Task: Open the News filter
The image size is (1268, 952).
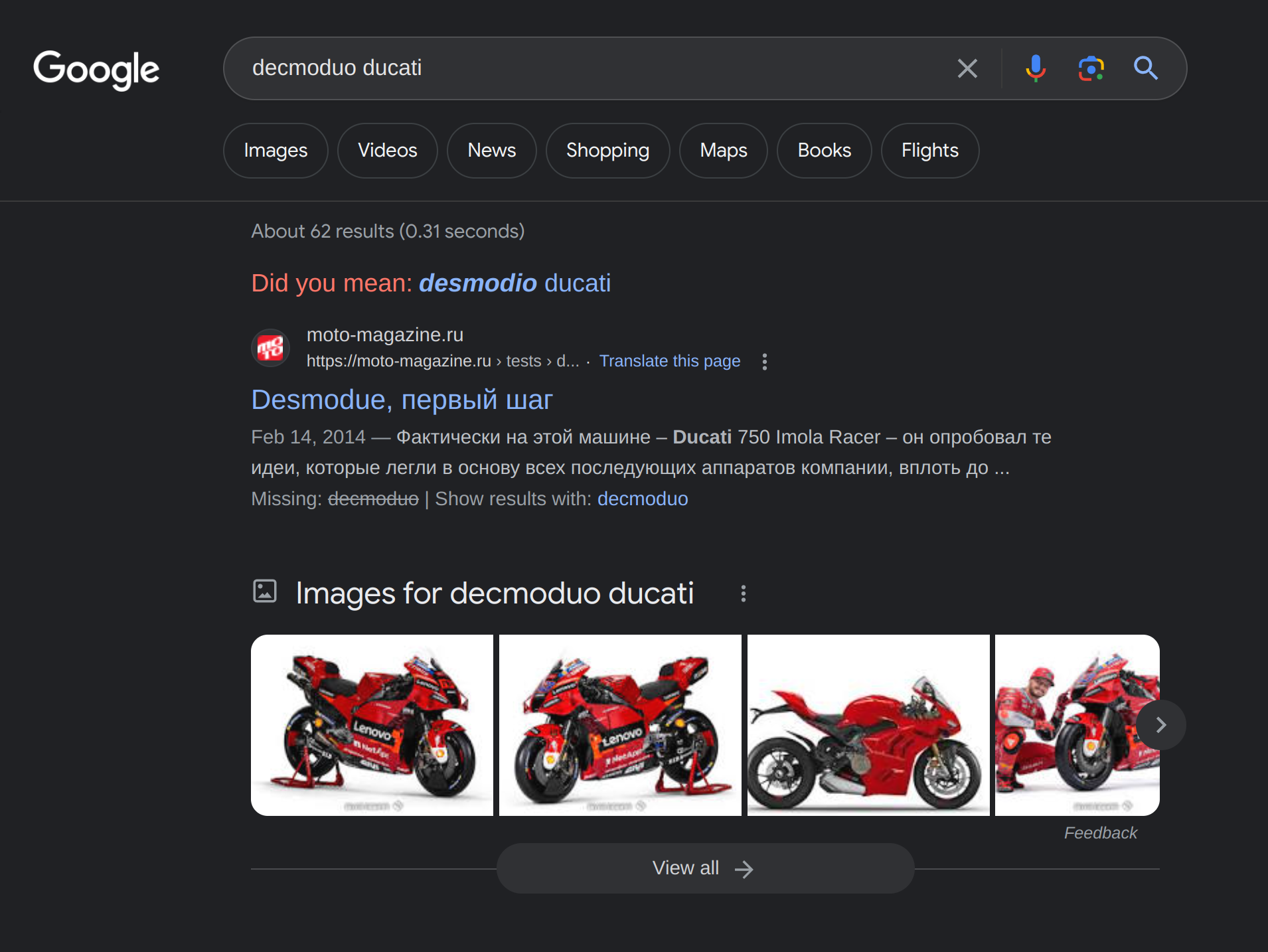Action: point(491,151)
